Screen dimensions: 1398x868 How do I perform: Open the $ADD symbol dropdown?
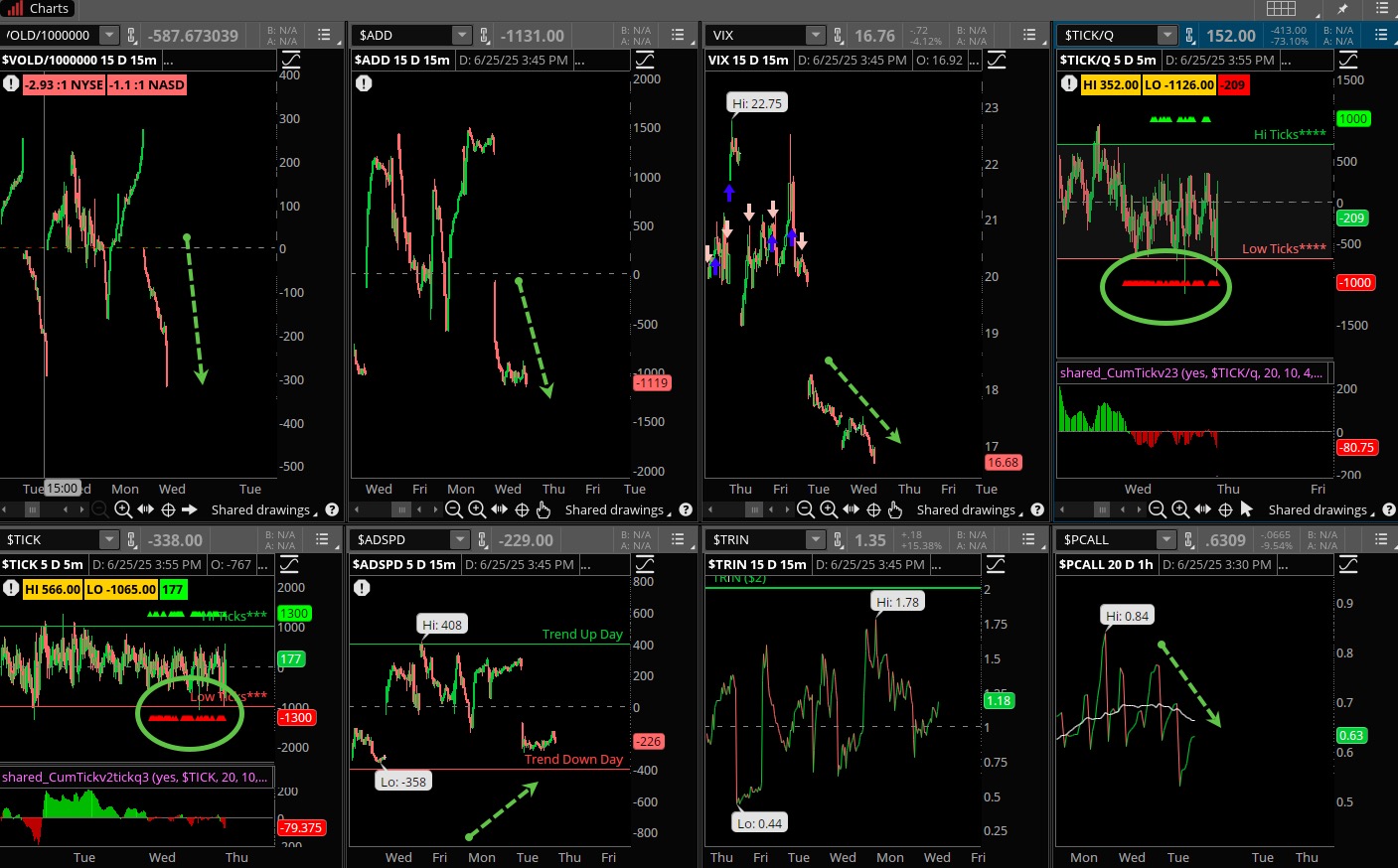[x=461, y=36]
